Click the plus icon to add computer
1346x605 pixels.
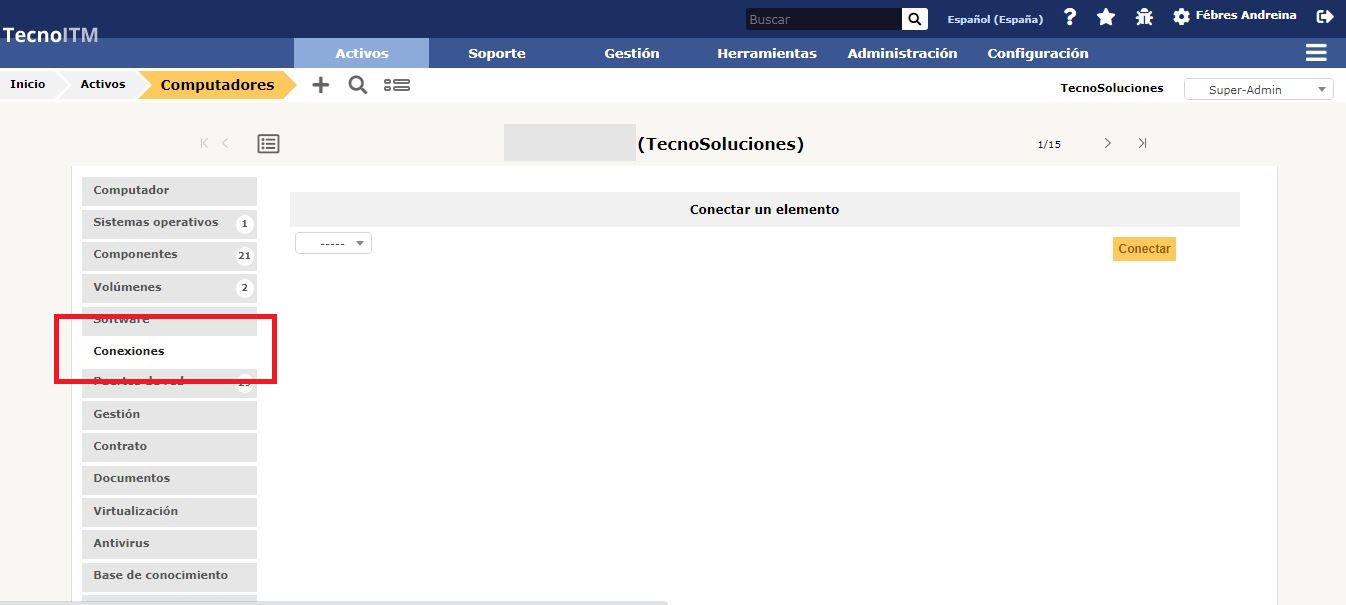pos(320,85)
